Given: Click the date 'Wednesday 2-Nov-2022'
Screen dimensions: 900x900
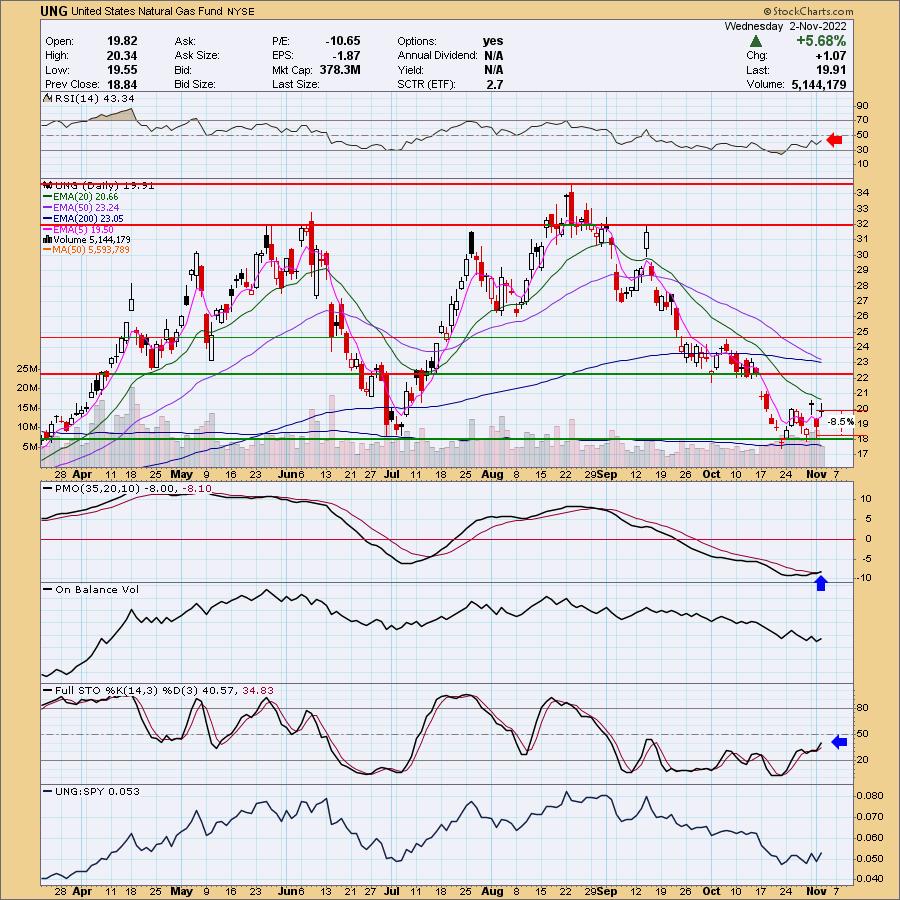Looking at the screenshot, I should (785, 26).
